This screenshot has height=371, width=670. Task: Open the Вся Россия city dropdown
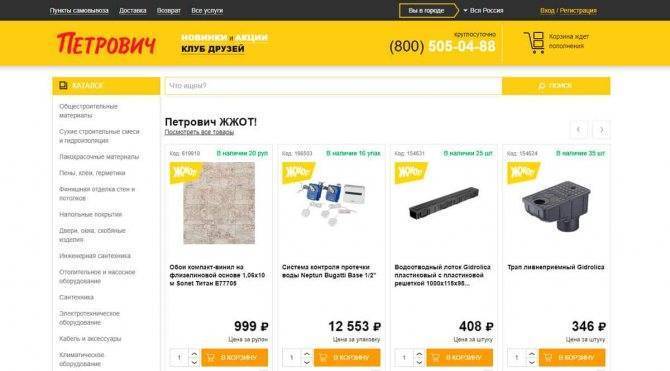coord(483,10)
